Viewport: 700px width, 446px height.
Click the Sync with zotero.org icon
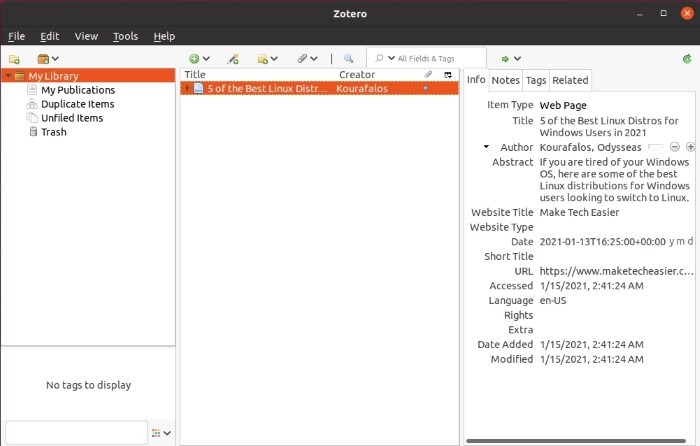(688, 58)
